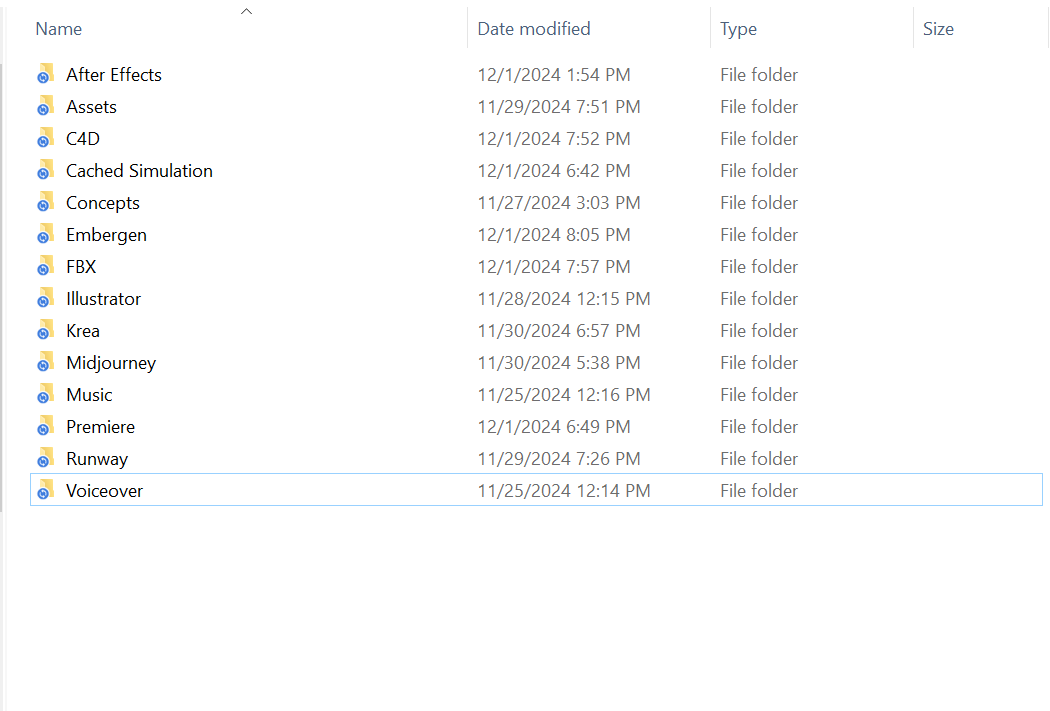Click the Midjourney folder icon

click(45, 363)
